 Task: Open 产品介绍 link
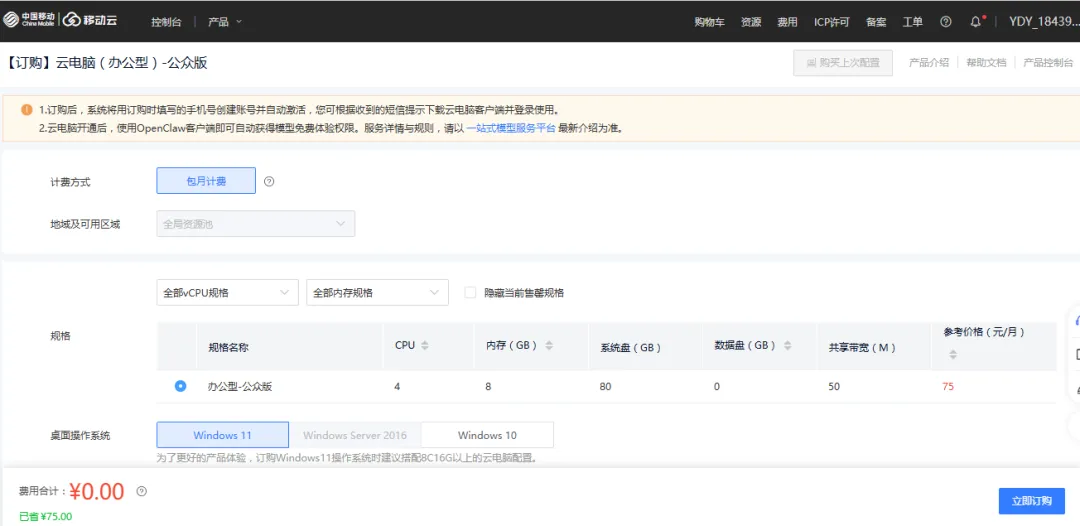tap(928, 63)
